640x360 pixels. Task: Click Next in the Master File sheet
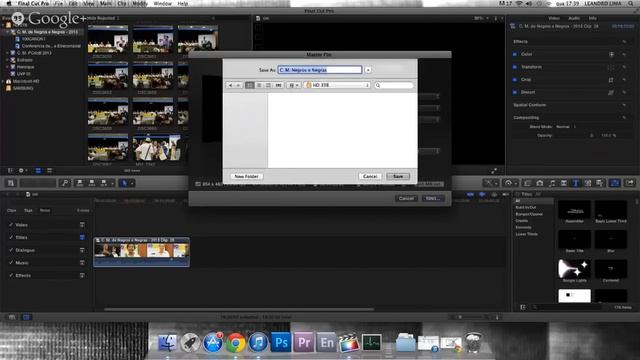pyautogui.click(x=433, y=198)
